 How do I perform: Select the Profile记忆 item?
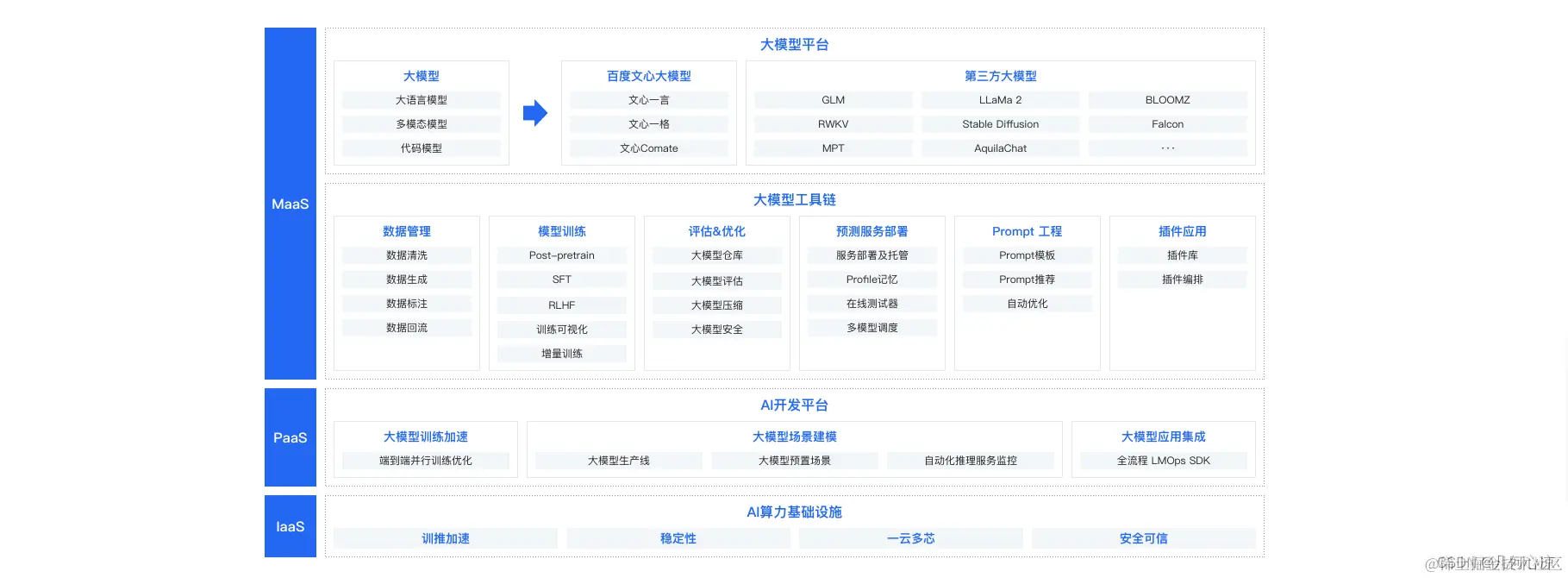[872, 280]
